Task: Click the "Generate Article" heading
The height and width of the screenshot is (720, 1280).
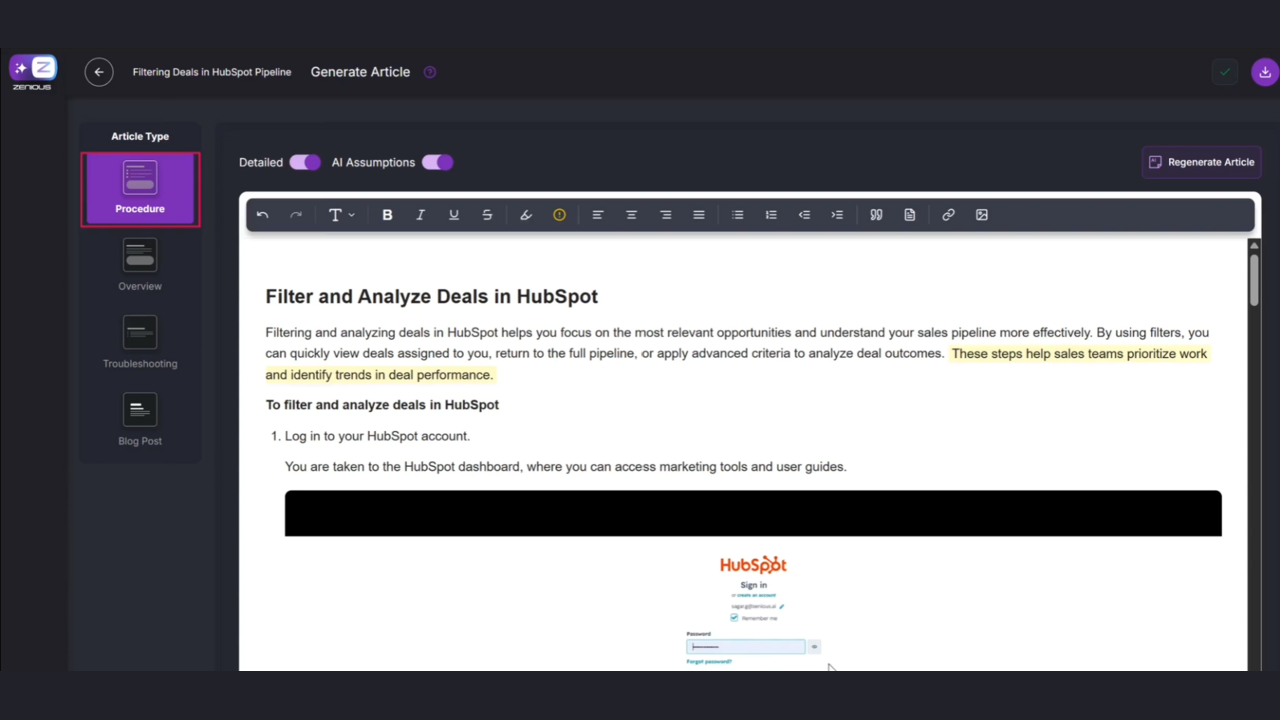Action: point(360,72)
